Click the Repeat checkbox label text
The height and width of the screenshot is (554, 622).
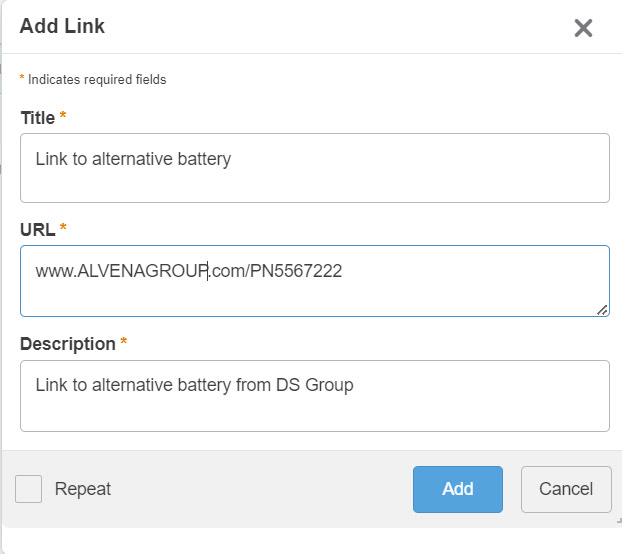pyautogui.click(x=83, y=489)
